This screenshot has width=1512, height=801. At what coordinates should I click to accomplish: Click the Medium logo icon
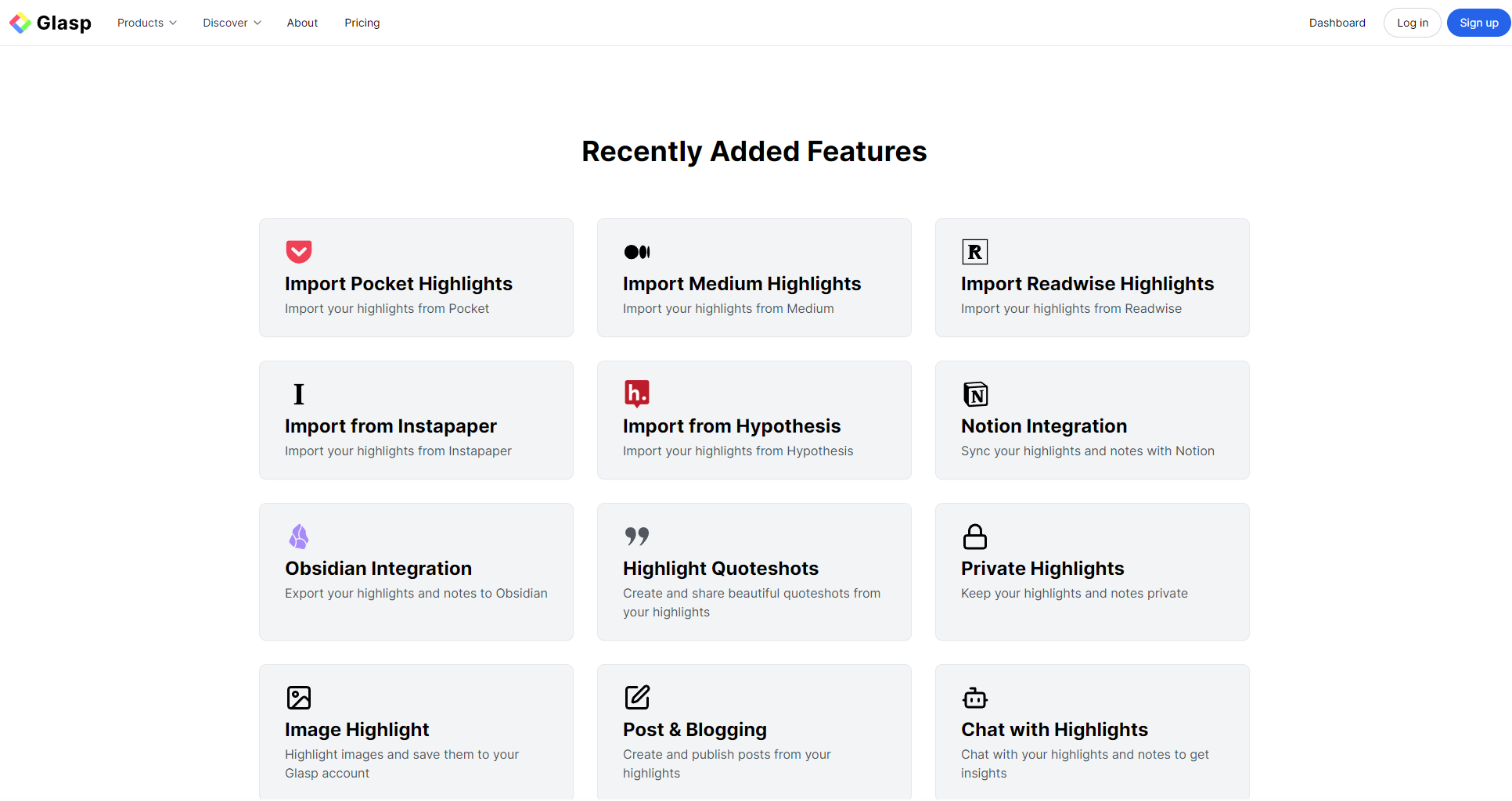click(x=636, y=252)
